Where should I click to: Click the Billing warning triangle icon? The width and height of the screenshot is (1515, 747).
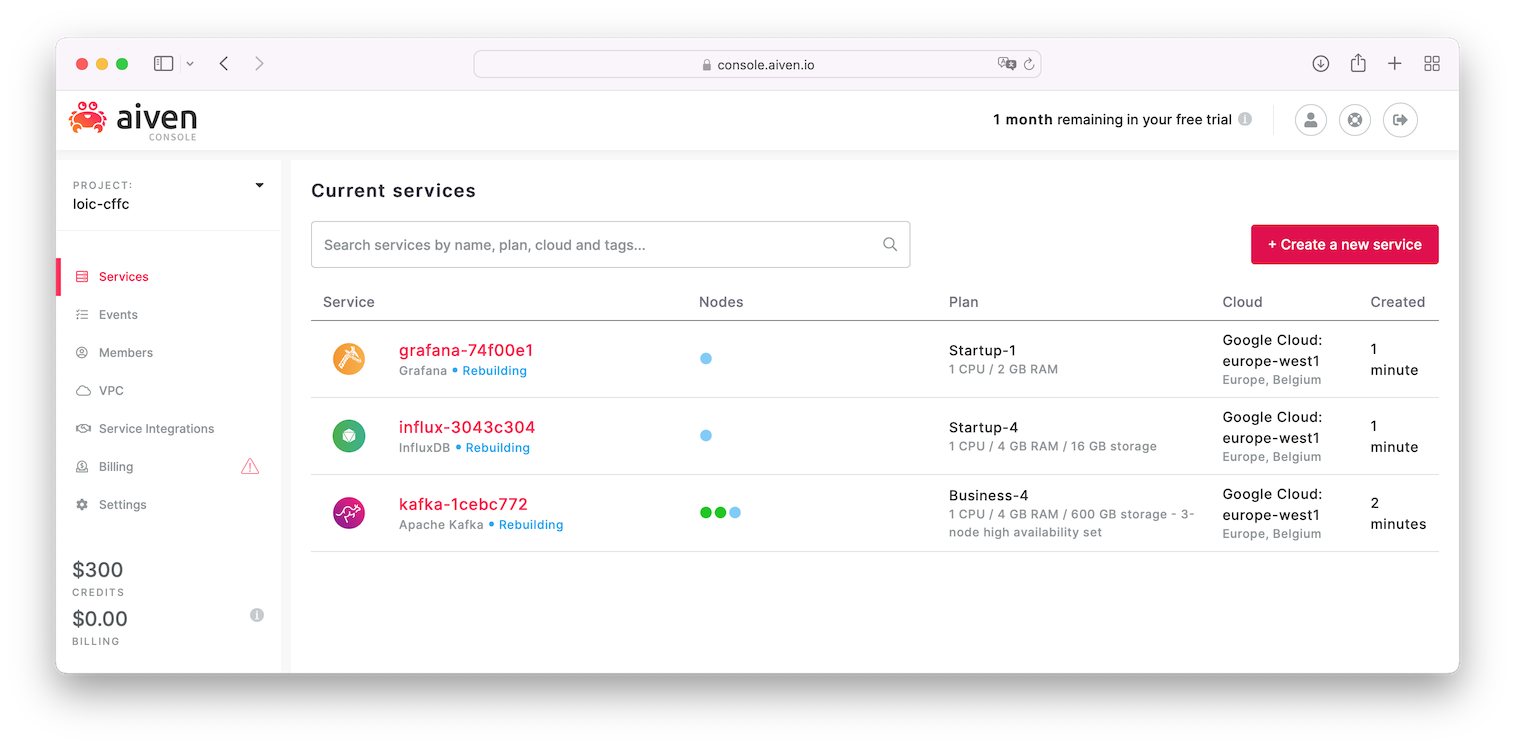click(x=250, y=466)
